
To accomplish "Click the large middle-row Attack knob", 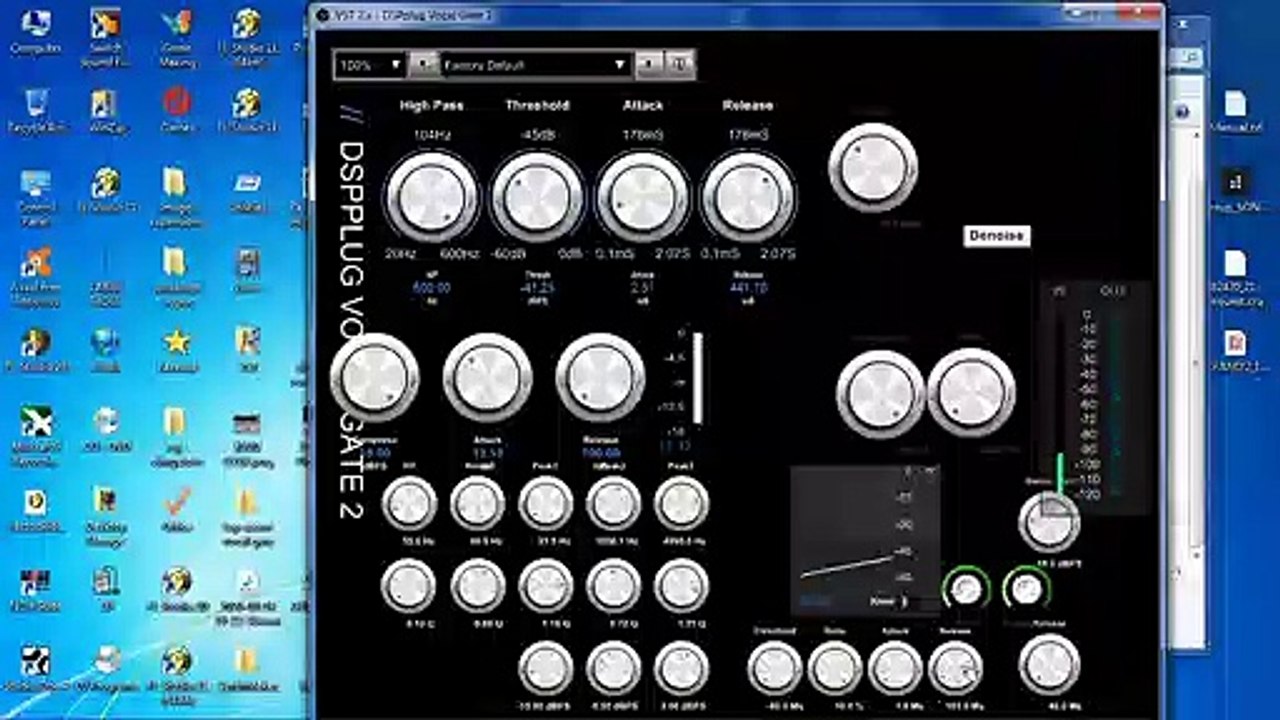I will coord(488,377).
